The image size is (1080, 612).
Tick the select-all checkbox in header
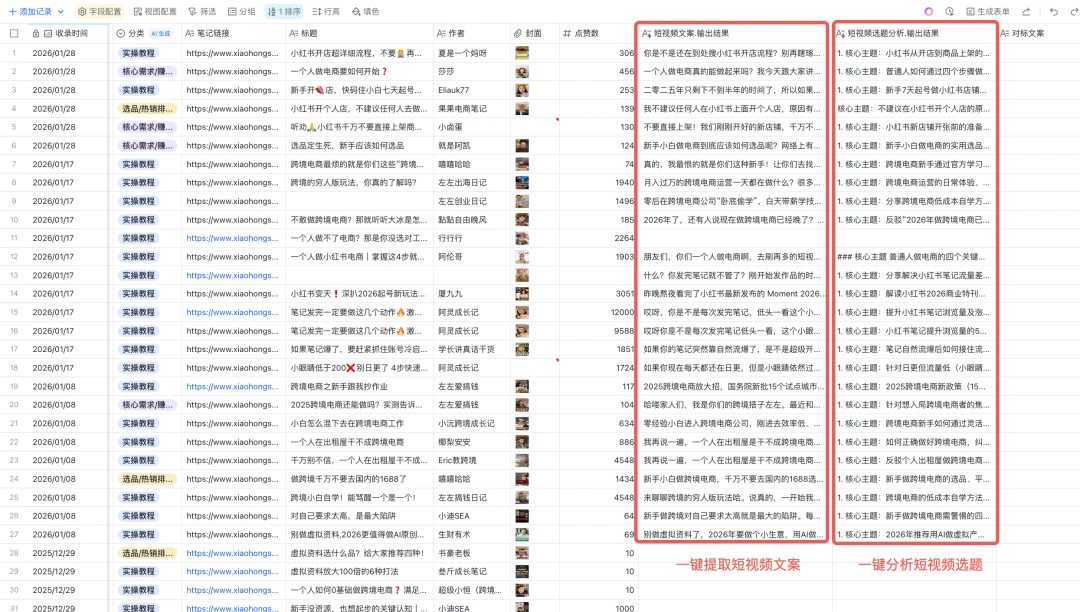point(14,33)
